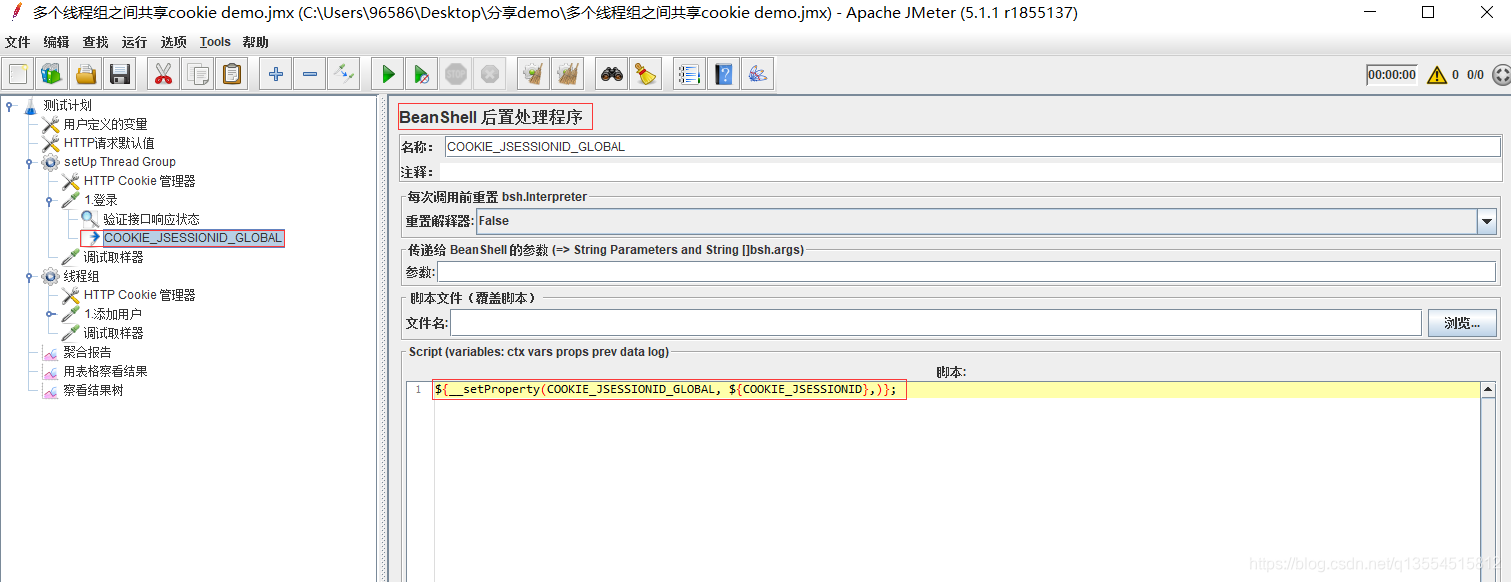Select 调试取样器 under 线程组
The width and height of the screenshot is (1511, 582).
coord(113,333)
